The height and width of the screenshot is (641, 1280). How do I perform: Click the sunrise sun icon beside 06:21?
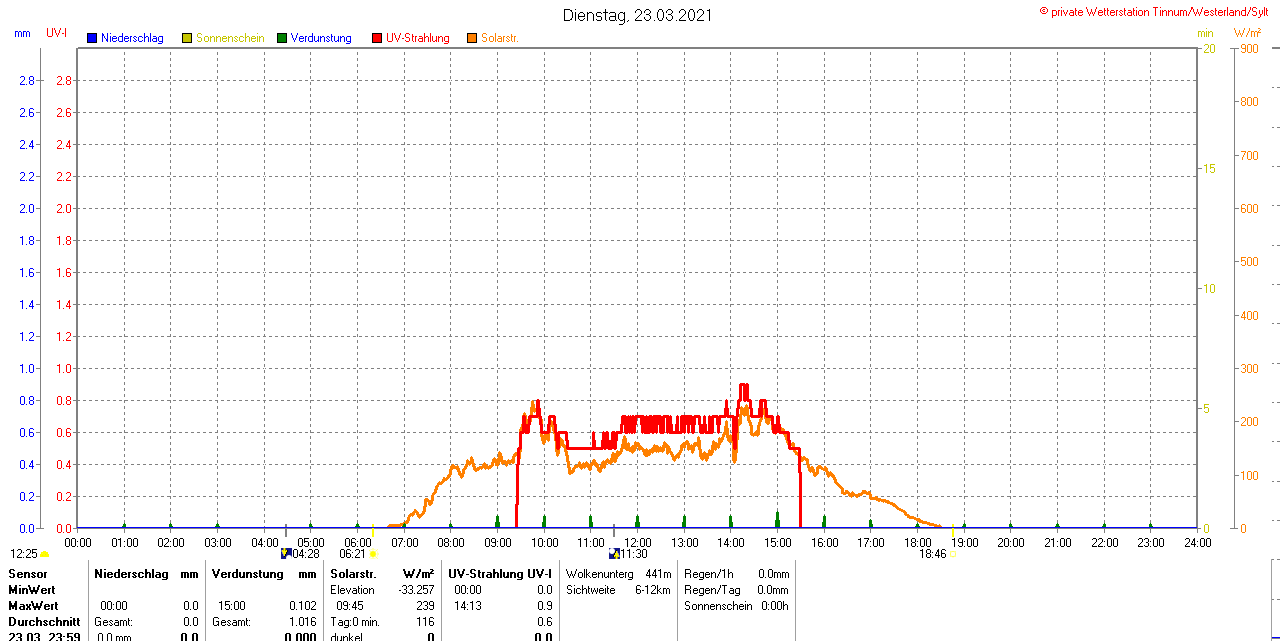(373, 554)
